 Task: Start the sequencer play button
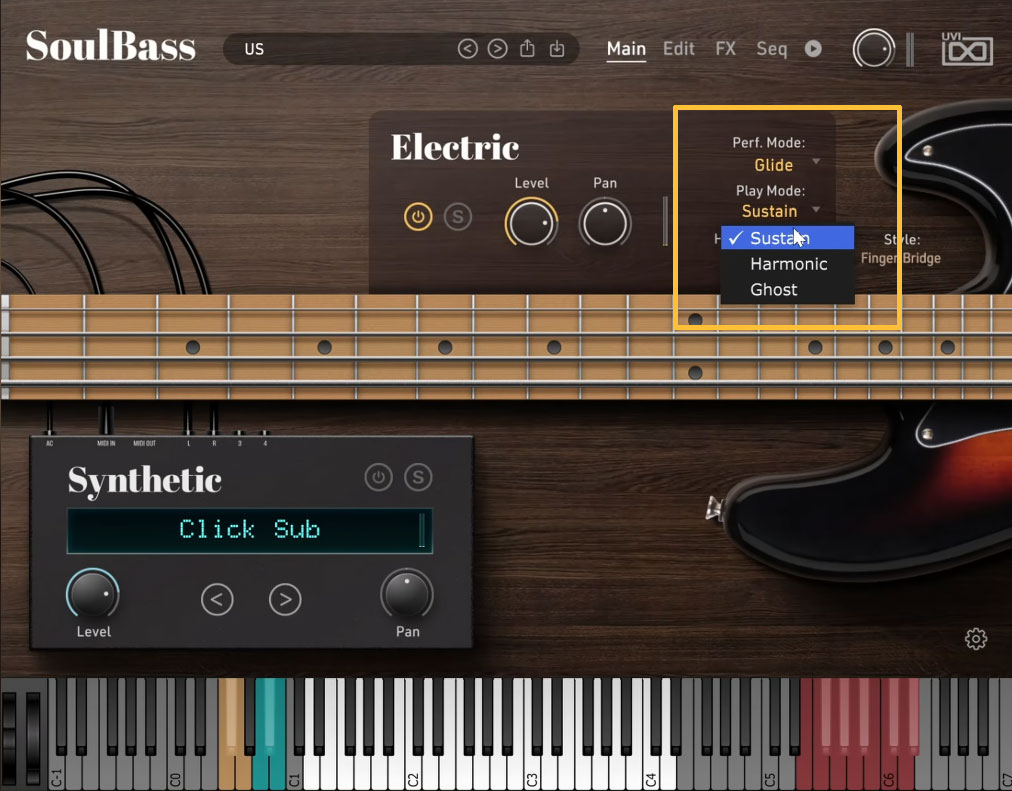click(813, 48)
